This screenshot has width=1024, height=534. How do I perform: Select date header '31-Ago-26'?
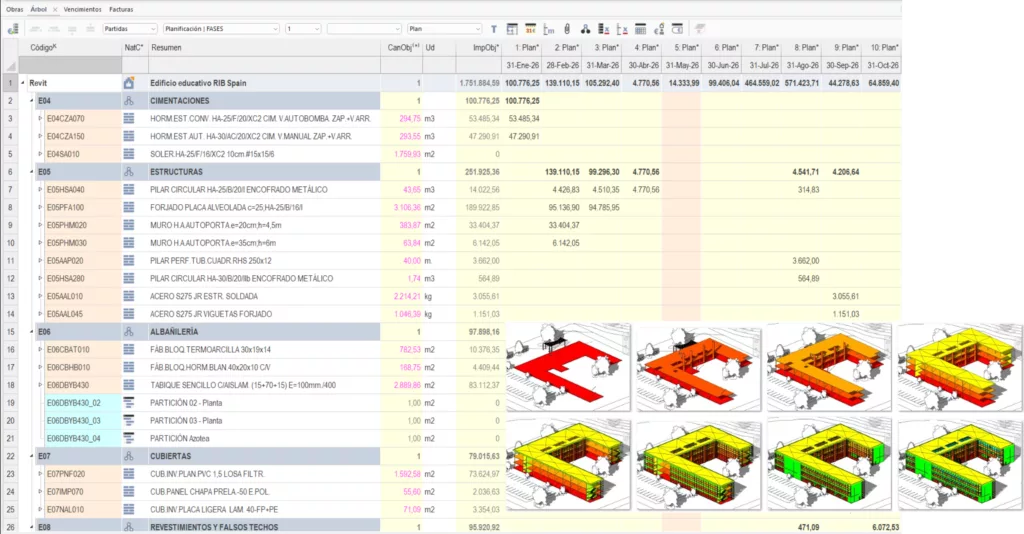[802, 65]
